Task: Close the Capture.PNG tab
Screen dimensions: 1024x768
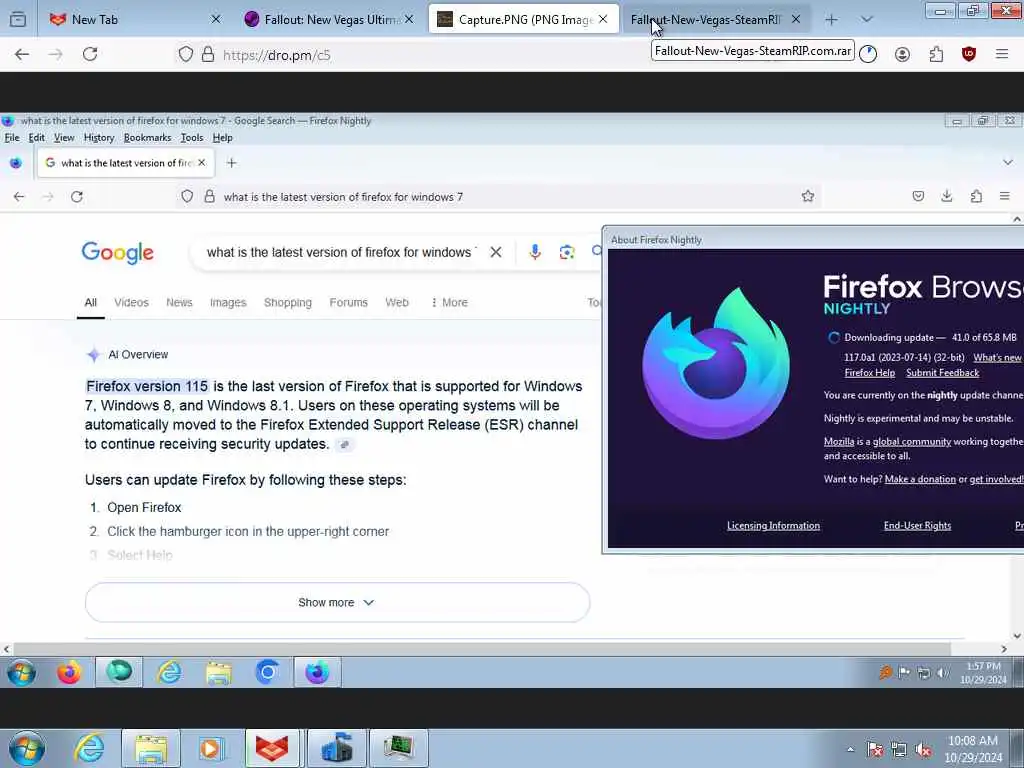Action: 603,20
